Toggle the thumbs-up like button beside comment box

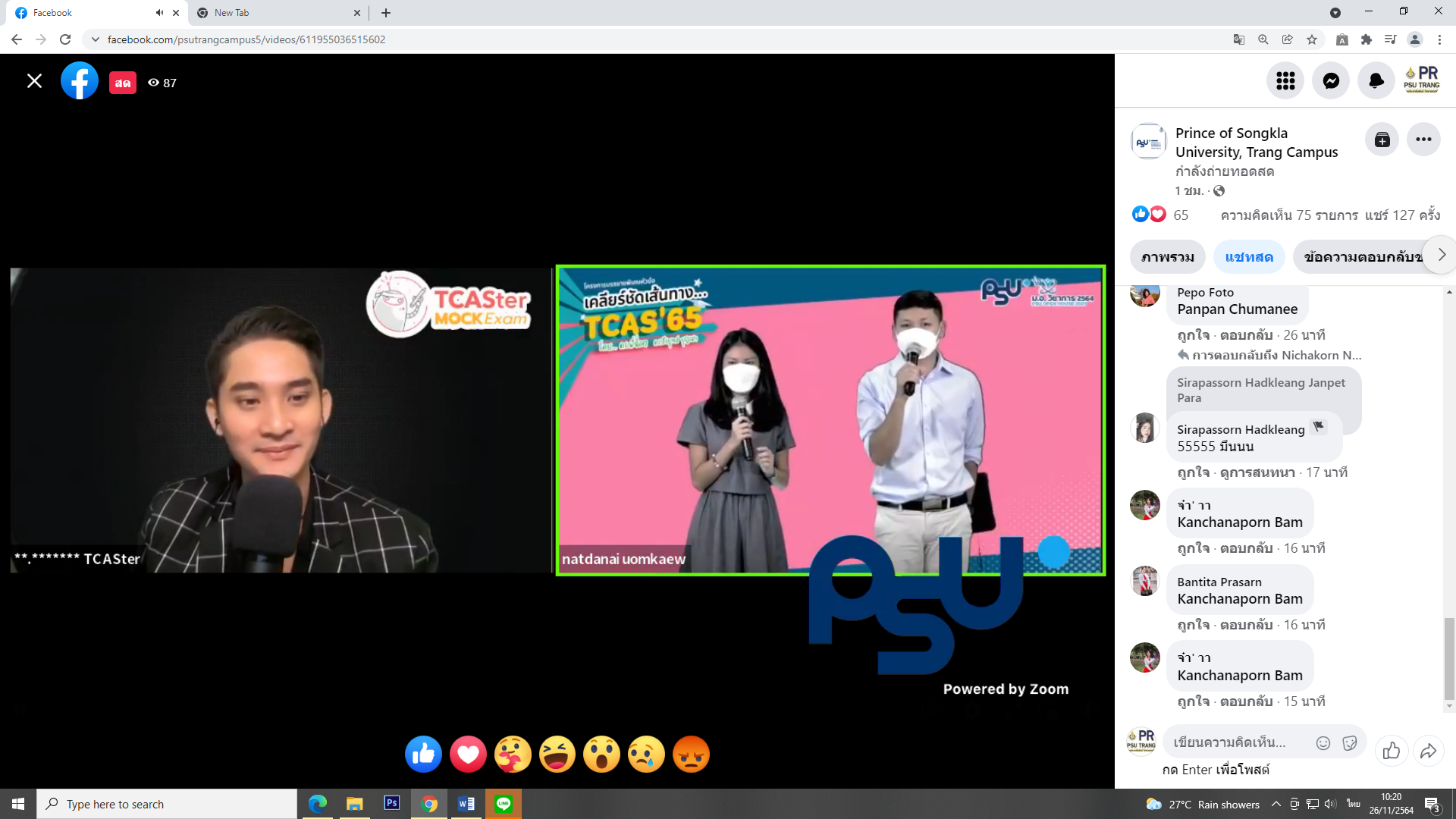1392,751
